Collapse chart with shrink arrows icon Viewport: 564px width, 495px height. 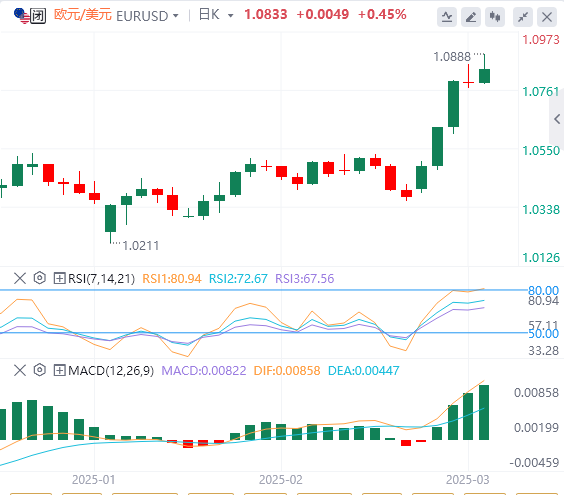tap(523, 17)
